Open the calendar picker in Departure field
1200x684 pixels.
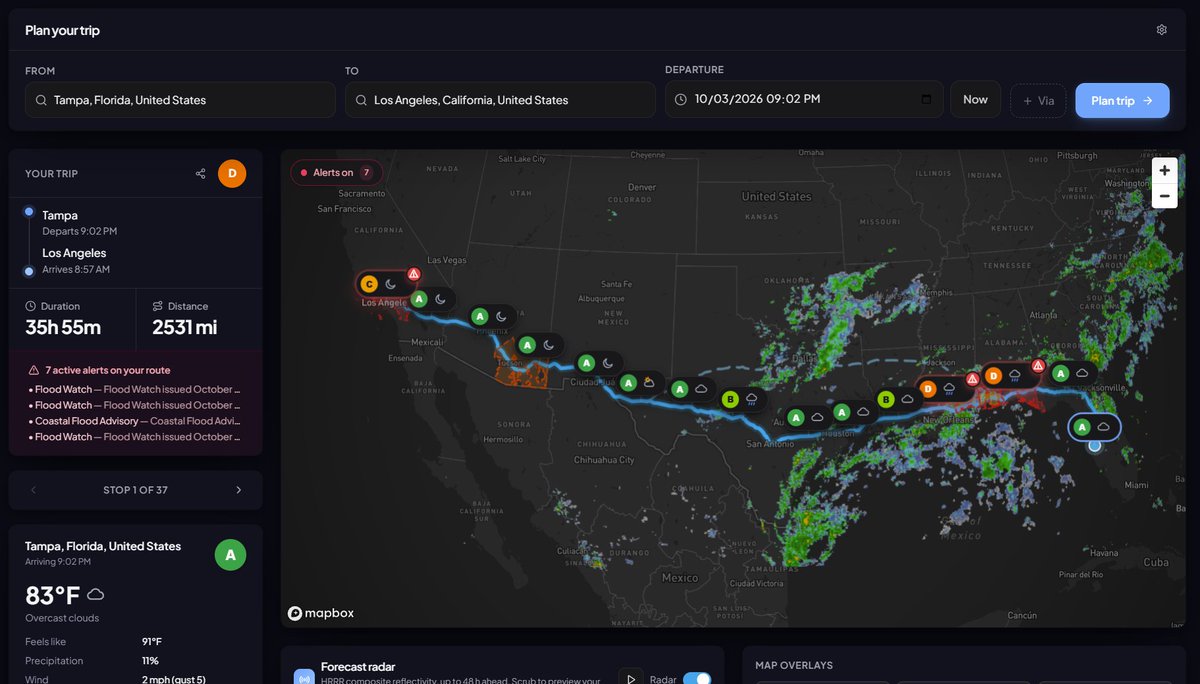click(926, 100)
